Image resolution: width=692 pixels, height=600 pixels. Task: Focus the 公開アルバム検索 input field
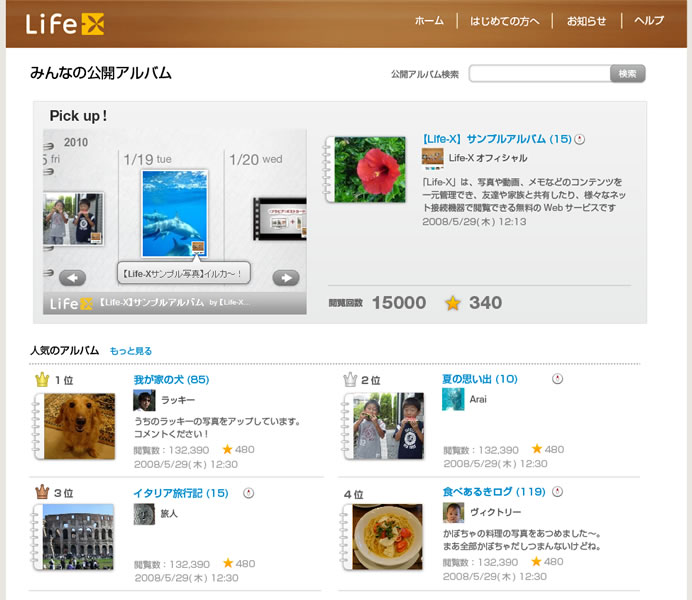pos(539,74)
